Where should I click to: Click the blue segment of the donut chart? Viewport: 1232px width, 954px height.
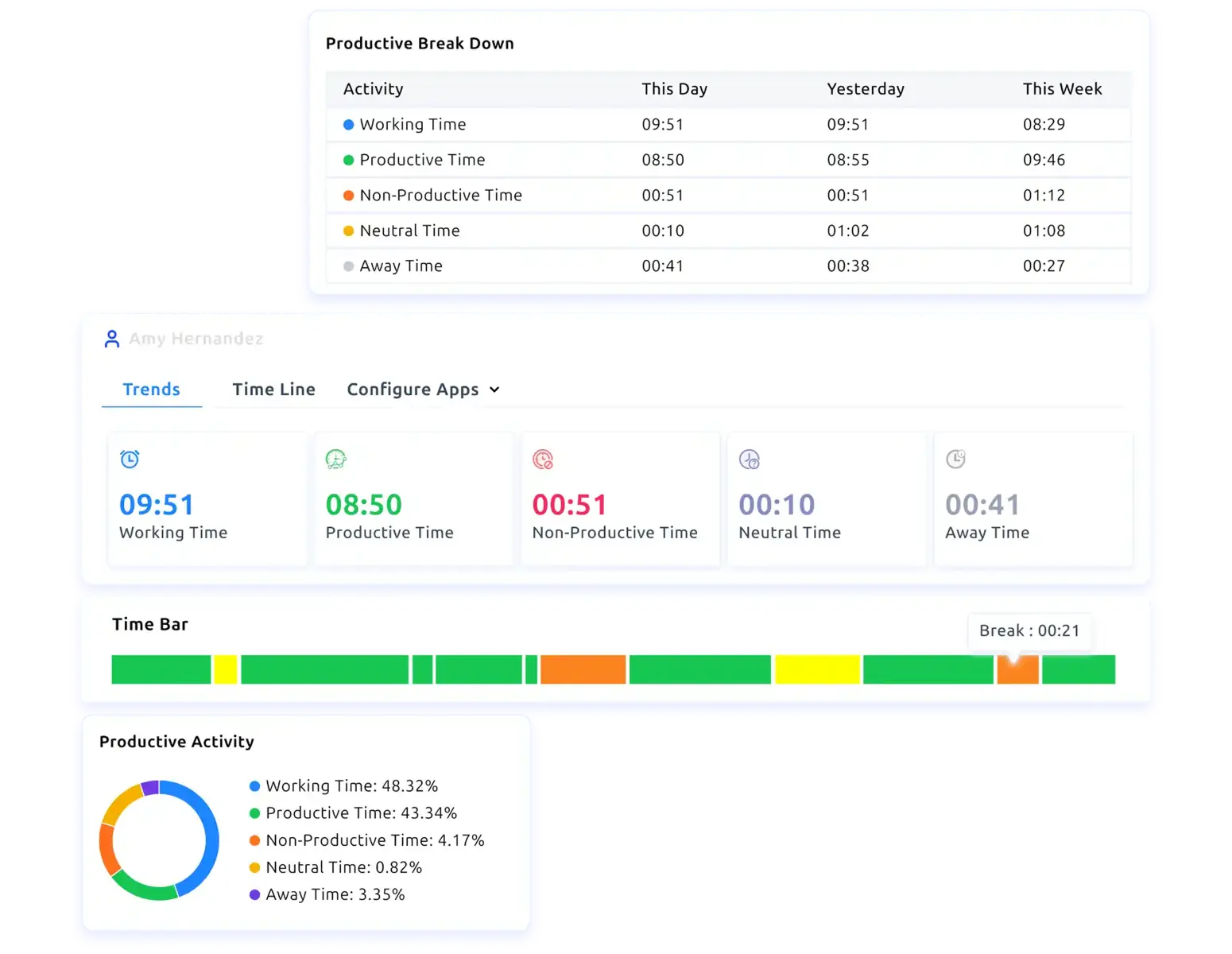point(213,839)
